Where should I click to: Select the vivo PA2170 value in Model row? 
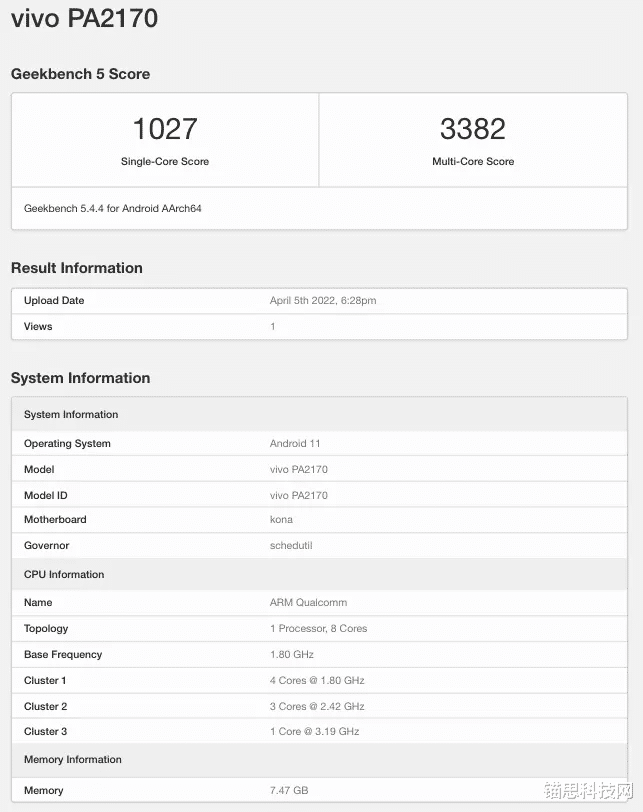point(298,469)
